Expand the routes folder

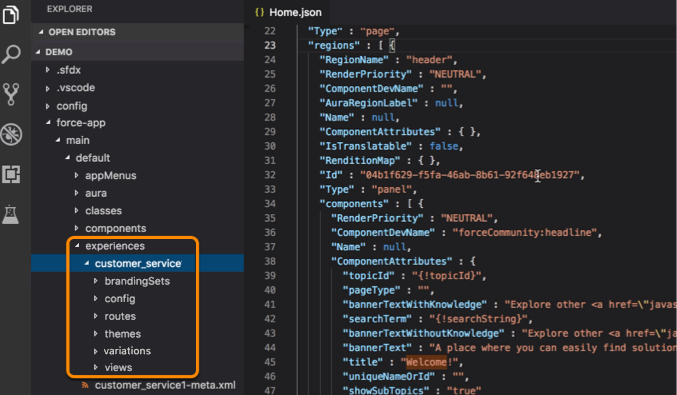(x=96, y=316)
